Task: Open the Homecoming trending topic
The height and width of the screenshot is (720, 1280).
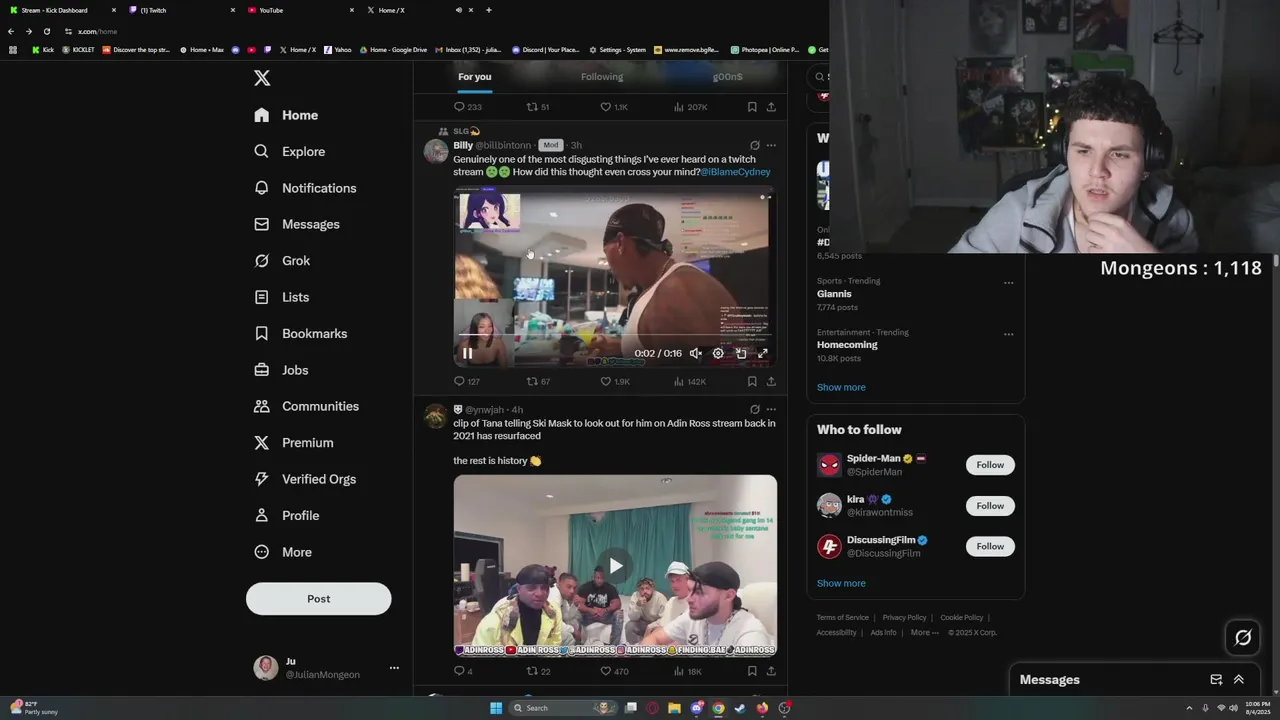Action: click(847, 345)
